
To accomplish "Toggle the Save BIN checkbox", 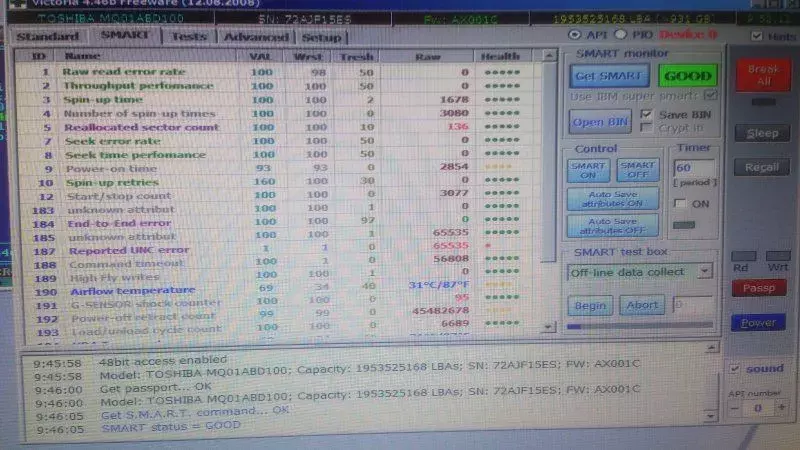I will [x=646, y=113].
